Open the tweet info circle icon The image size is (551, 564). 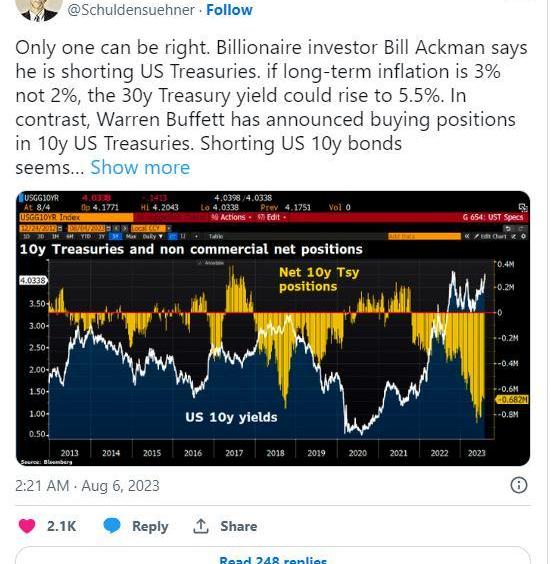point(519,485)
